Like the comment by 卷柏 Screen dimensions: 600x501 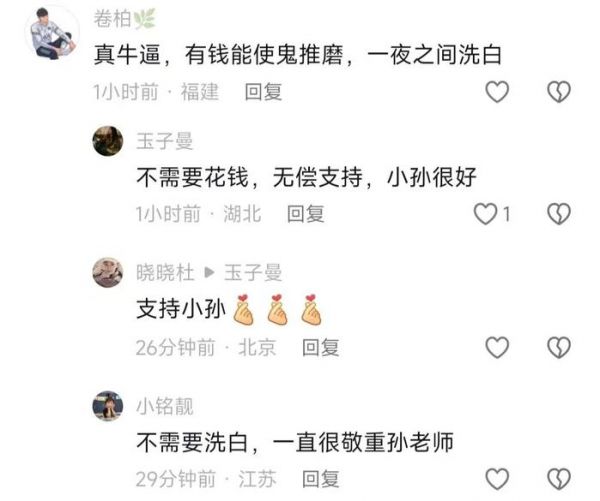(497, 92)
